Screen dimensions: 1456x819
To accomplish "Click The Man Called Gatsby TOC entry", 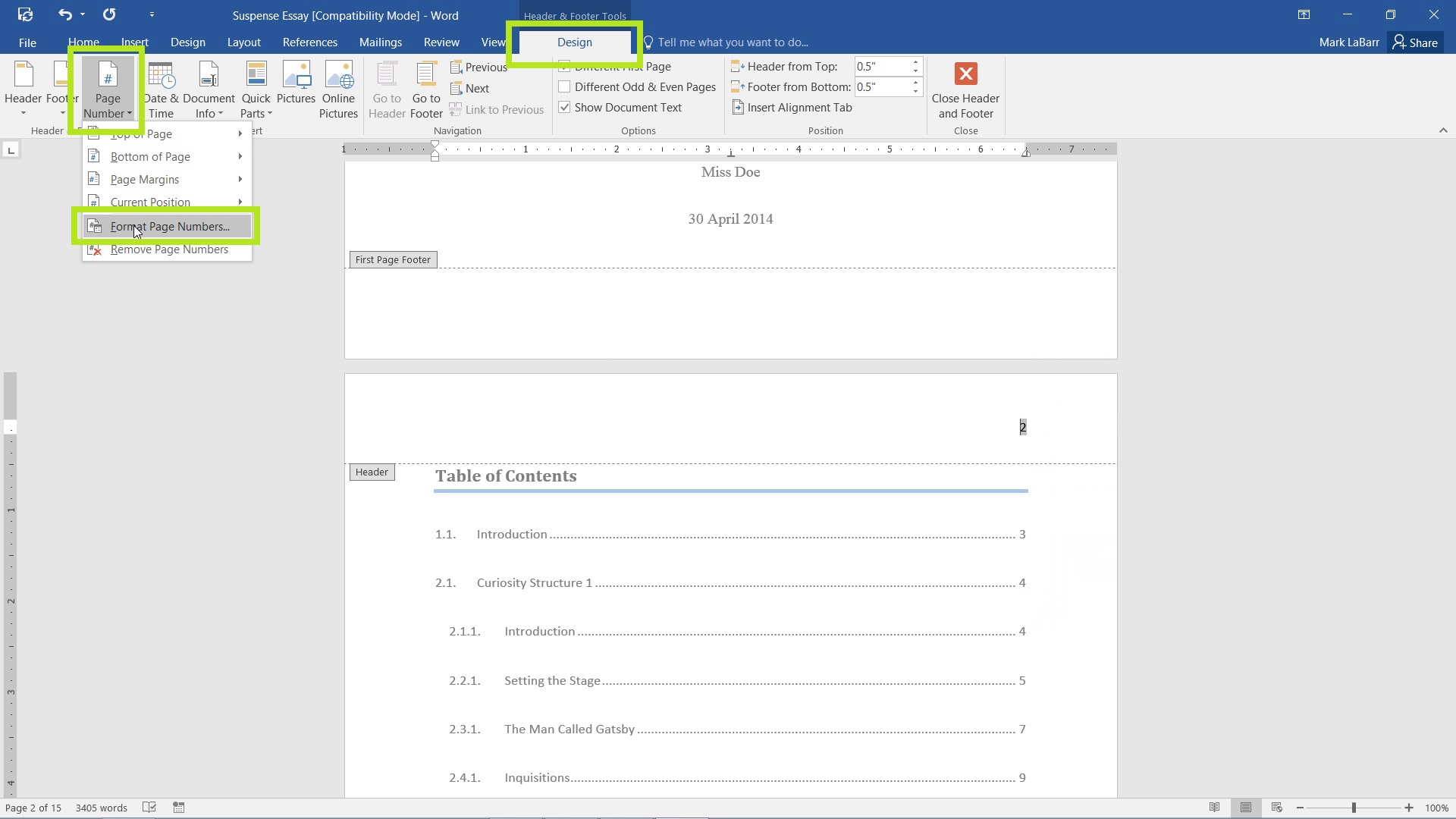I will tap(737, 730).
